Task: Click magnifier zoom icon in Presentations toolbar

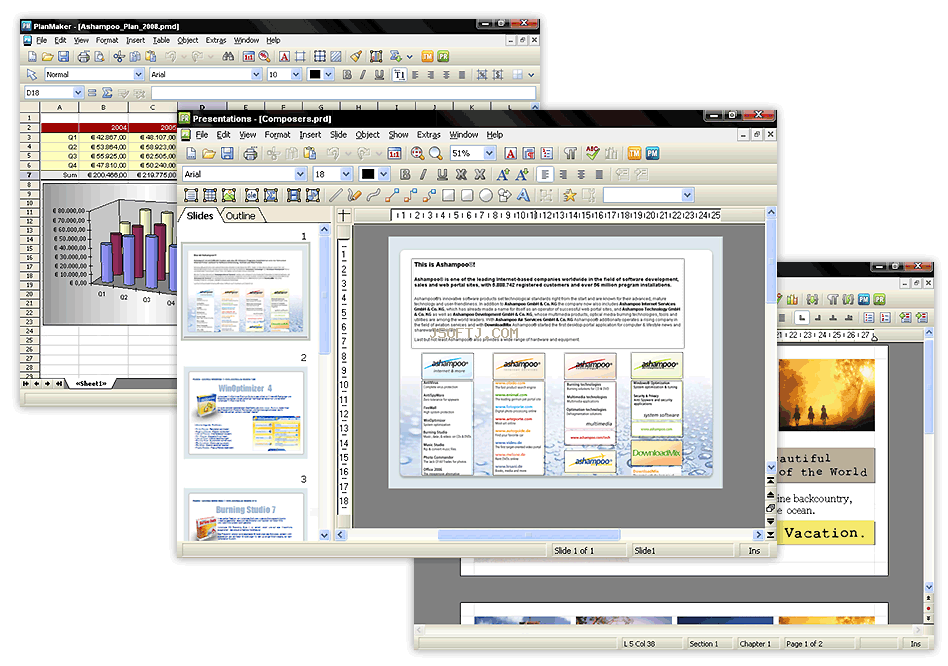Action: (435, 154)
